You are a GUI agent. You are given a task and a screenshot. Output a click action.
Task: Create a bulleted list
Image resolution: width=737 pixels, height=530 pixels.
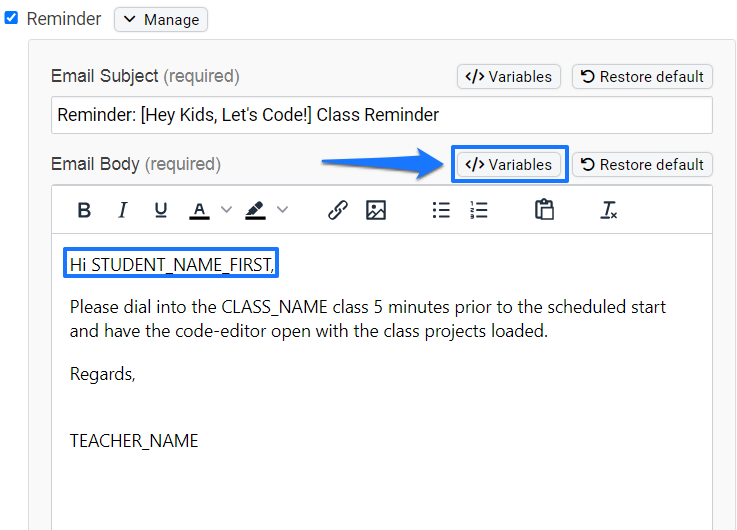(x=441, y=210)
